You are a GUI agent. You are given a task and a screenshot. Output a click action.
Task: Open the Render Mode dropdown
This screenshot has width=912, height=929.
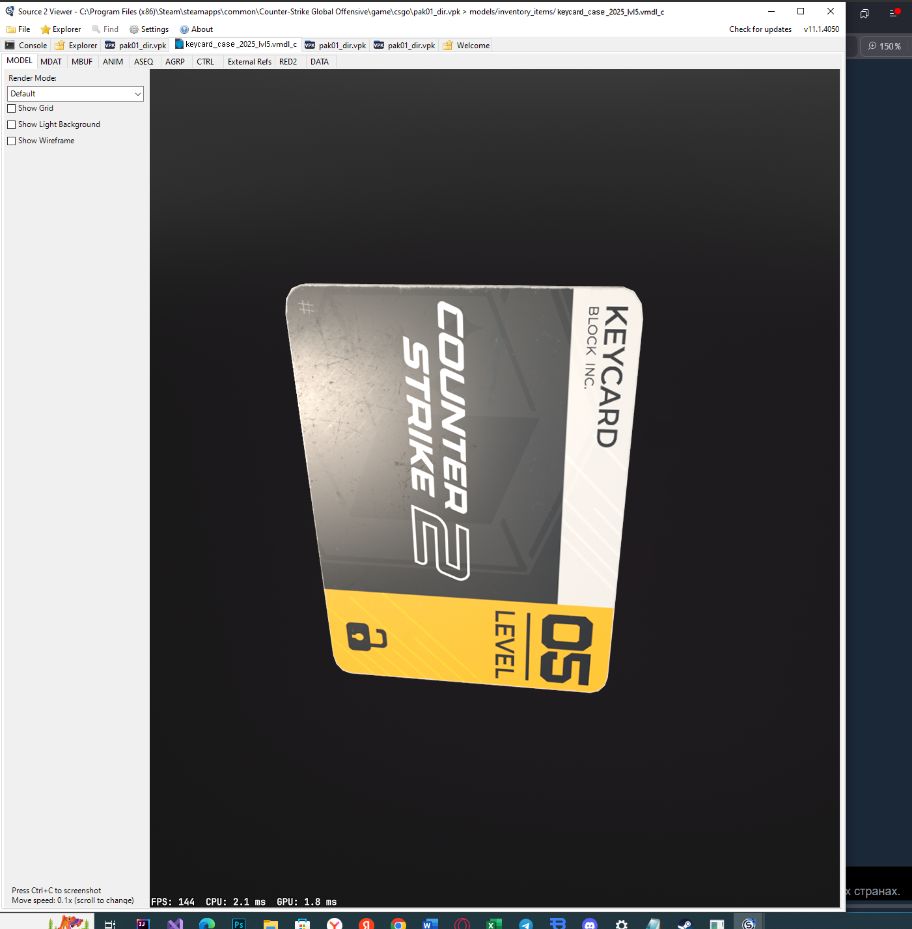tap(75, 94)
